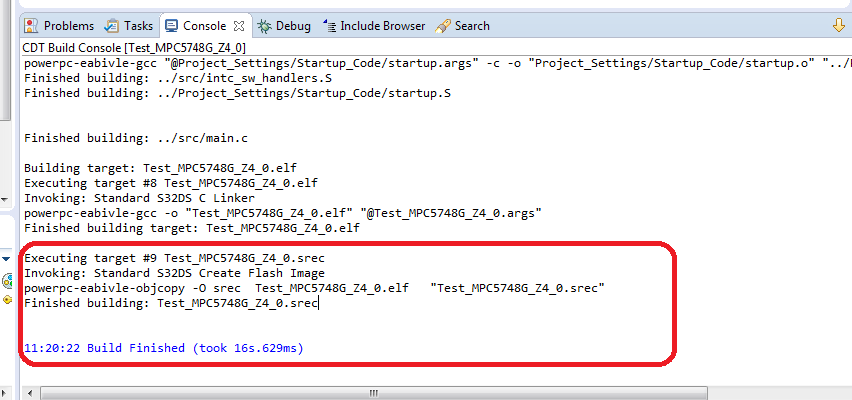Click 'Finished building: Test_MPC5748G_Z4_0.srec' line
This screenshot has height=400, width=852.
tap(171, 303)
